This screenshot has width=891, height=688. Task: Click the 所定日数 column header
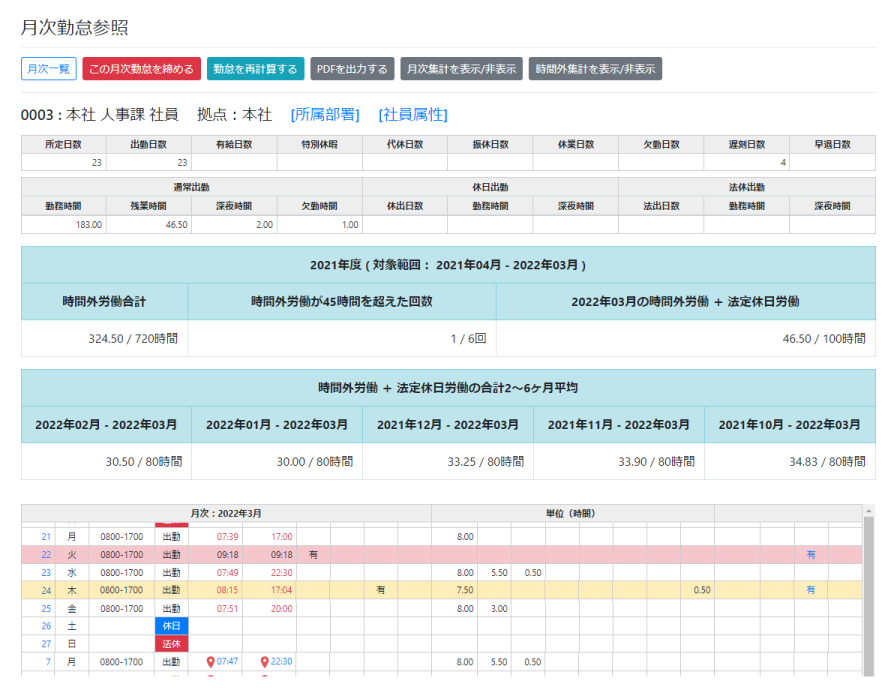(x=64, y=145)
